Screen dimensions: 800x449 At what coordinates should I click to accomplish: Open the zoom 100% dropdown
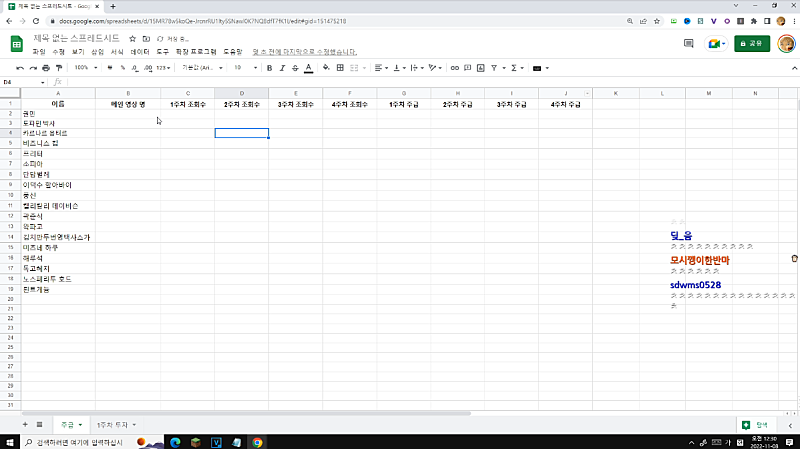click(x=85, y=68)
